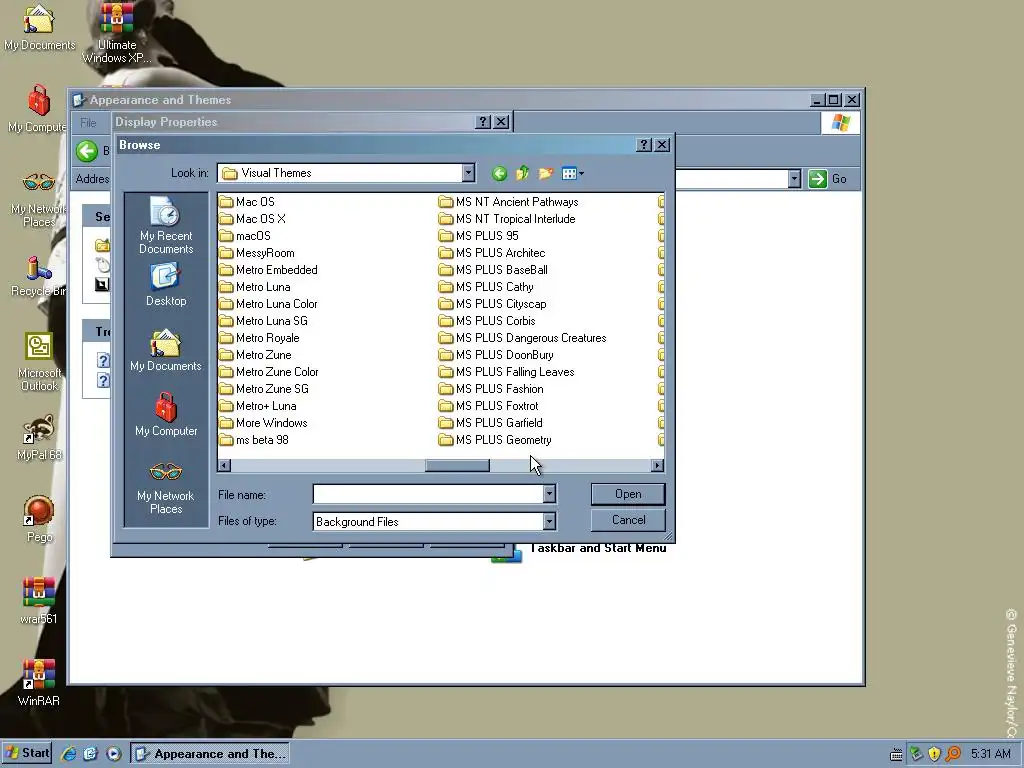Expand the File name dropdown arrow
Viewport: 1024px width, 768px height.
[x=549, y=494]
